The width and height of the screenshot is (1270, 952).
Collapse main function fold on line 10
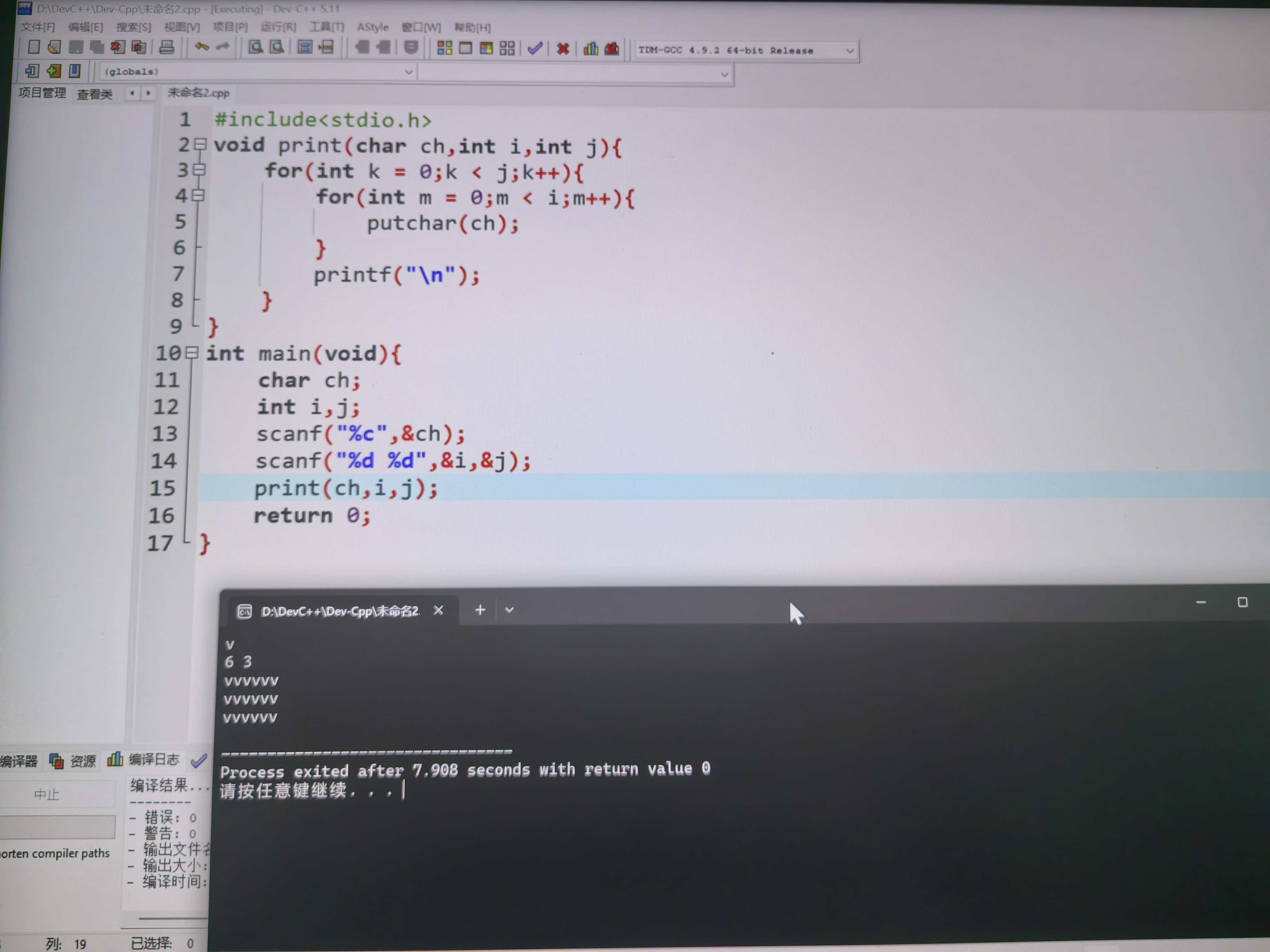[193, 352]
